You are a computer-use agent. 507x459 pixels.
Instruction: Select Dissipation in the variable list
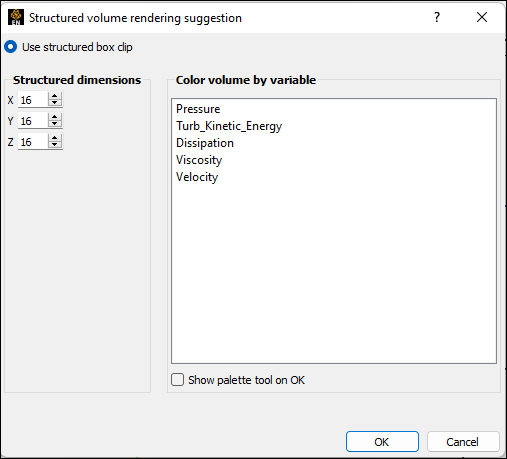tap(334, 143)
